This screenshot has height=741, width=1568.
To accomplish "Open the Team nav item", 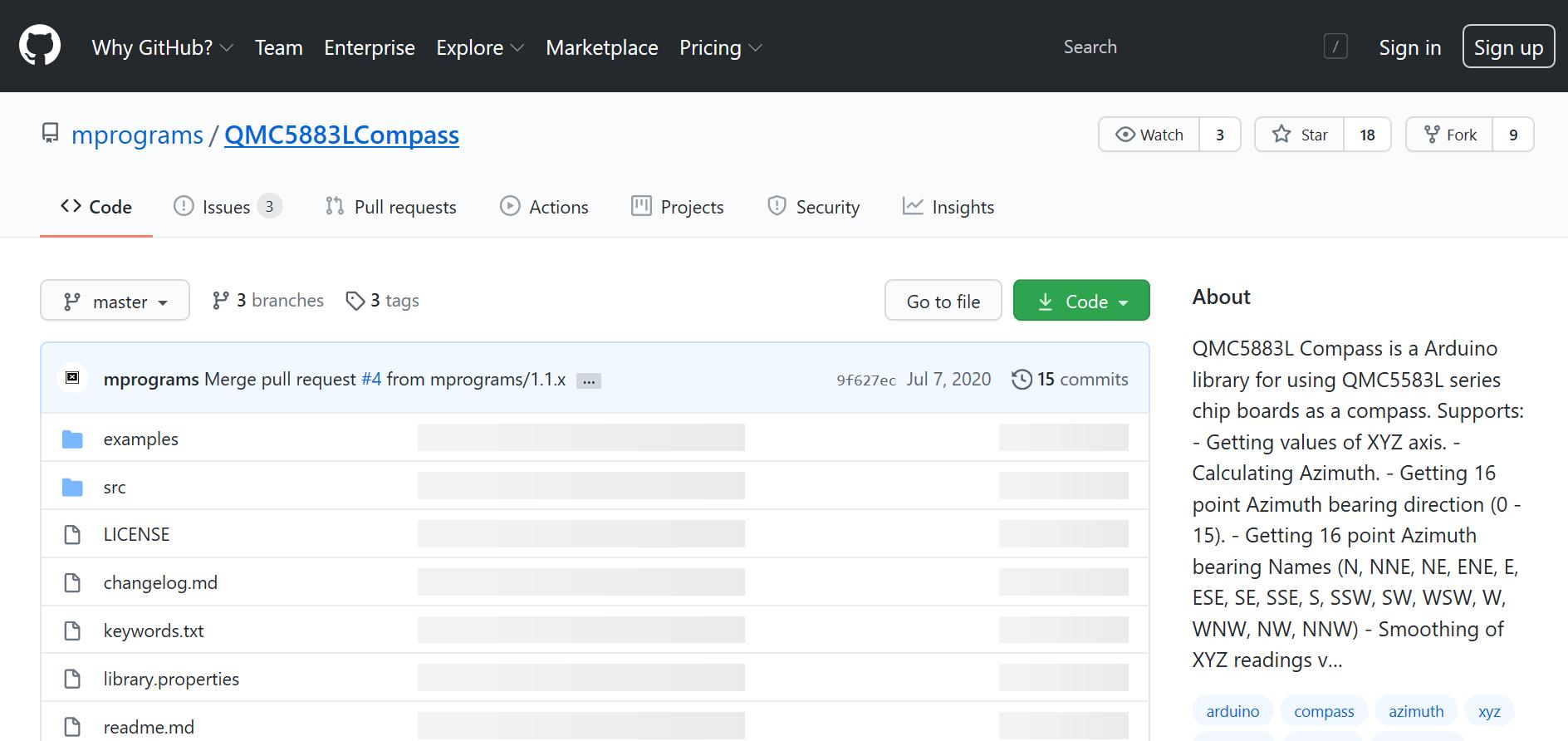I will click(x=279, y=47).
